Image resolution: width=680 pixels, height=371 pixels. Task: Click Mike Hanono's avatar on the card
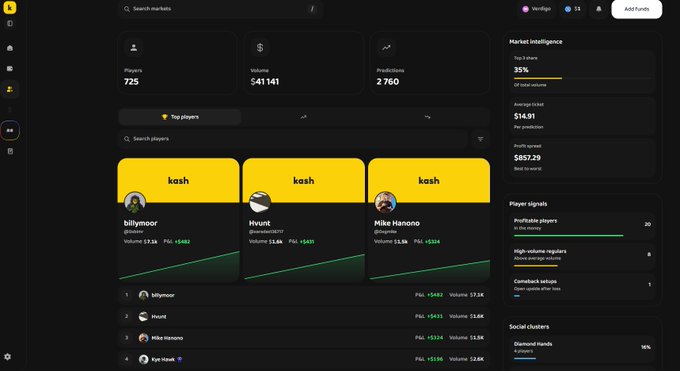(385, 202)
